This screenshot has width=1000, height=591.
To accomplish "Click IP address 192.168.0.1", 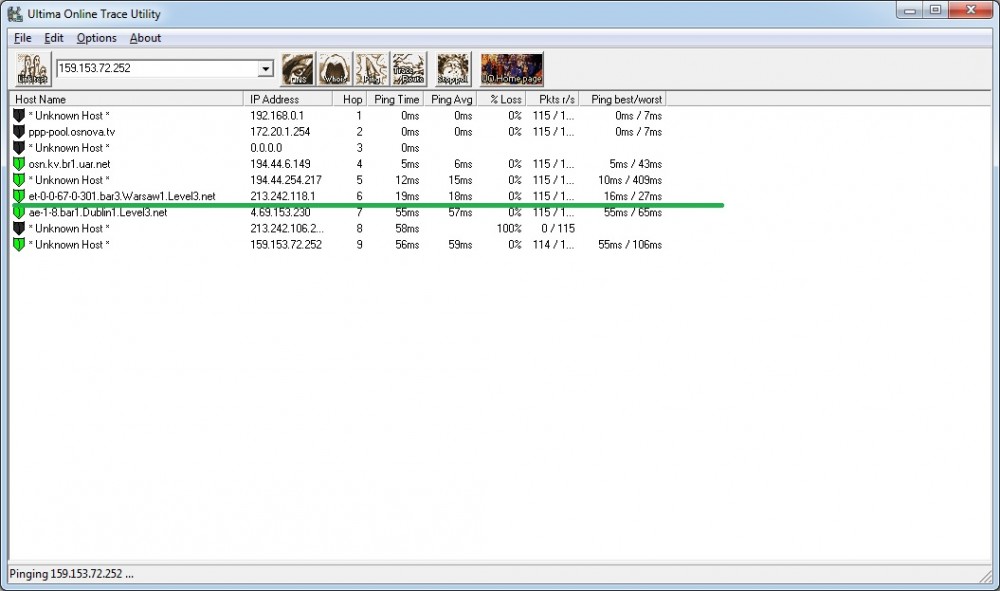I will pos(277,115).
